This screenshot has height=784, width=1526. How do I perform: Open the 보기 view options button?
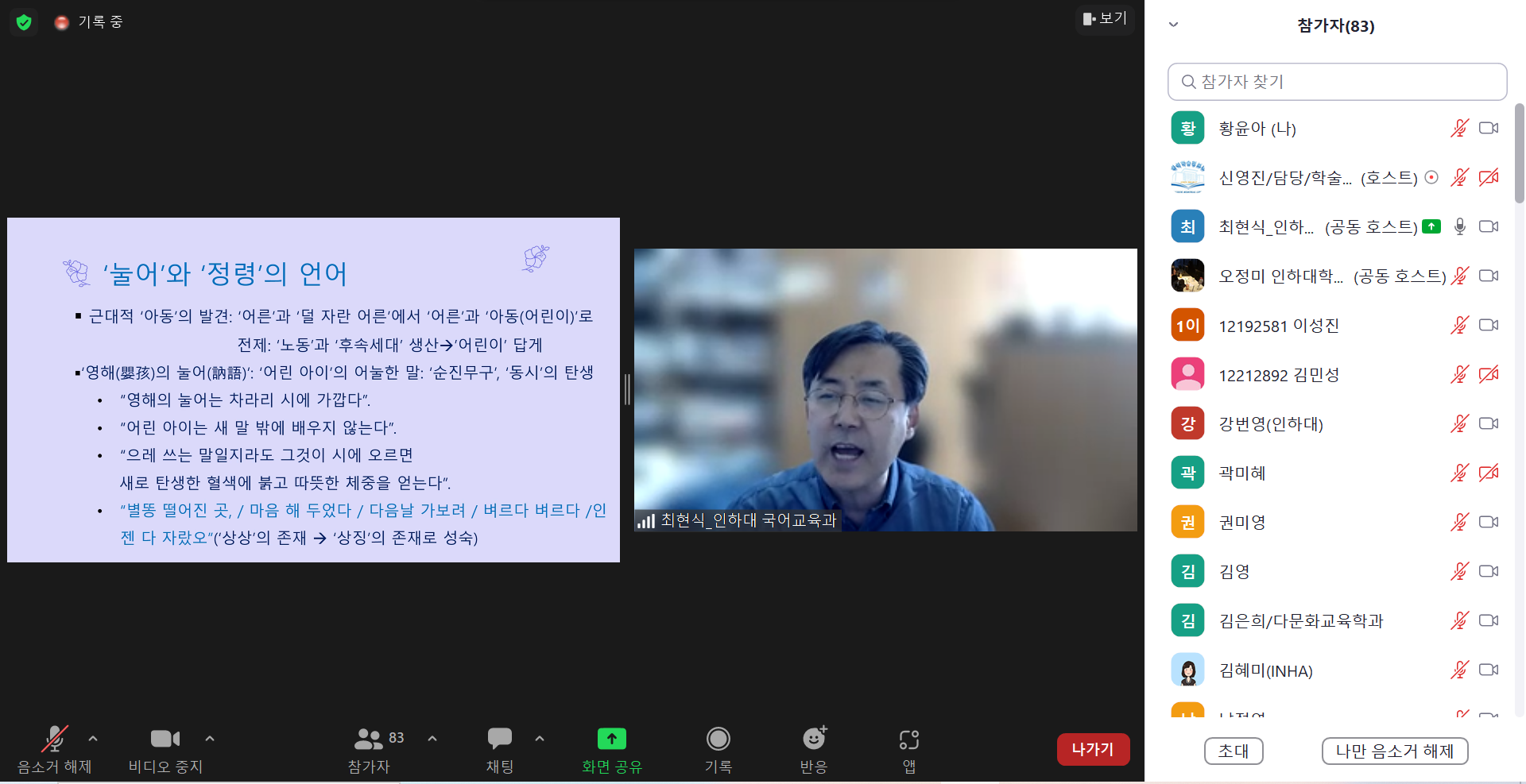tap(1105, 18)
